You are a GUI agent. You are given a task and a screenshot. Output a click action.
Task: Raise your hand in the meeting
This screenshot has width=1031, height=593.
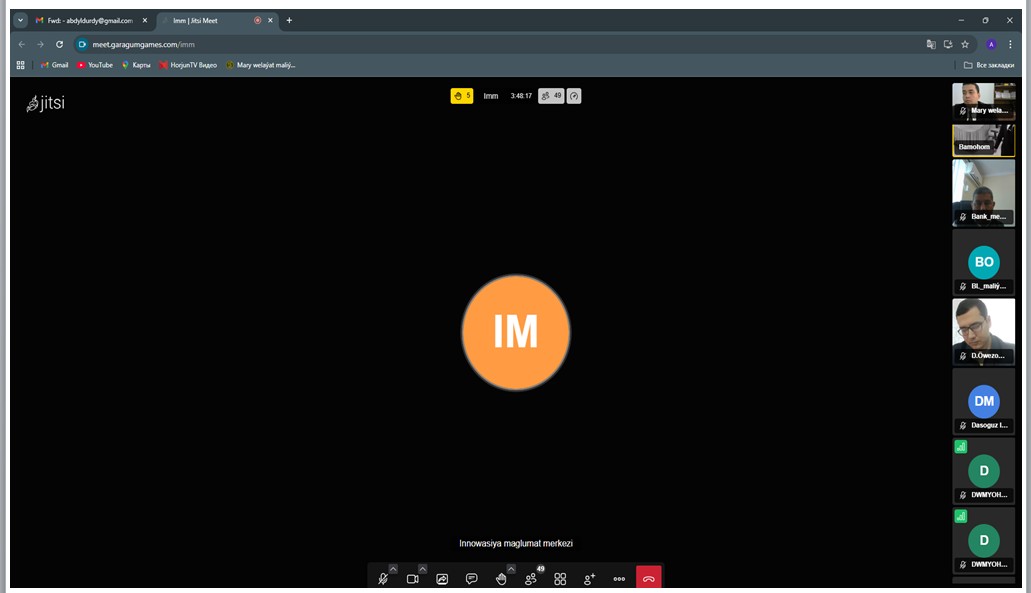coord(501,579)
